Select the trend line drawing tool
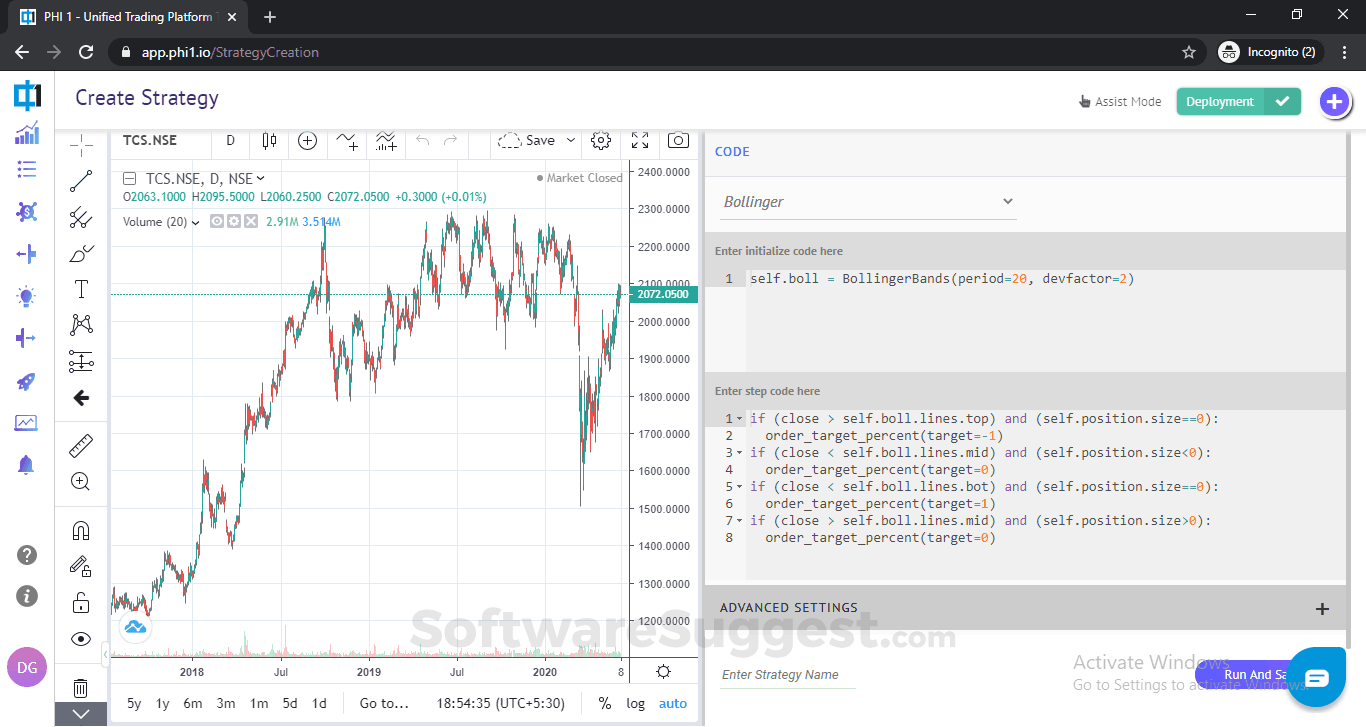This screenshot has height=727, width=1366. pos(81,180)
